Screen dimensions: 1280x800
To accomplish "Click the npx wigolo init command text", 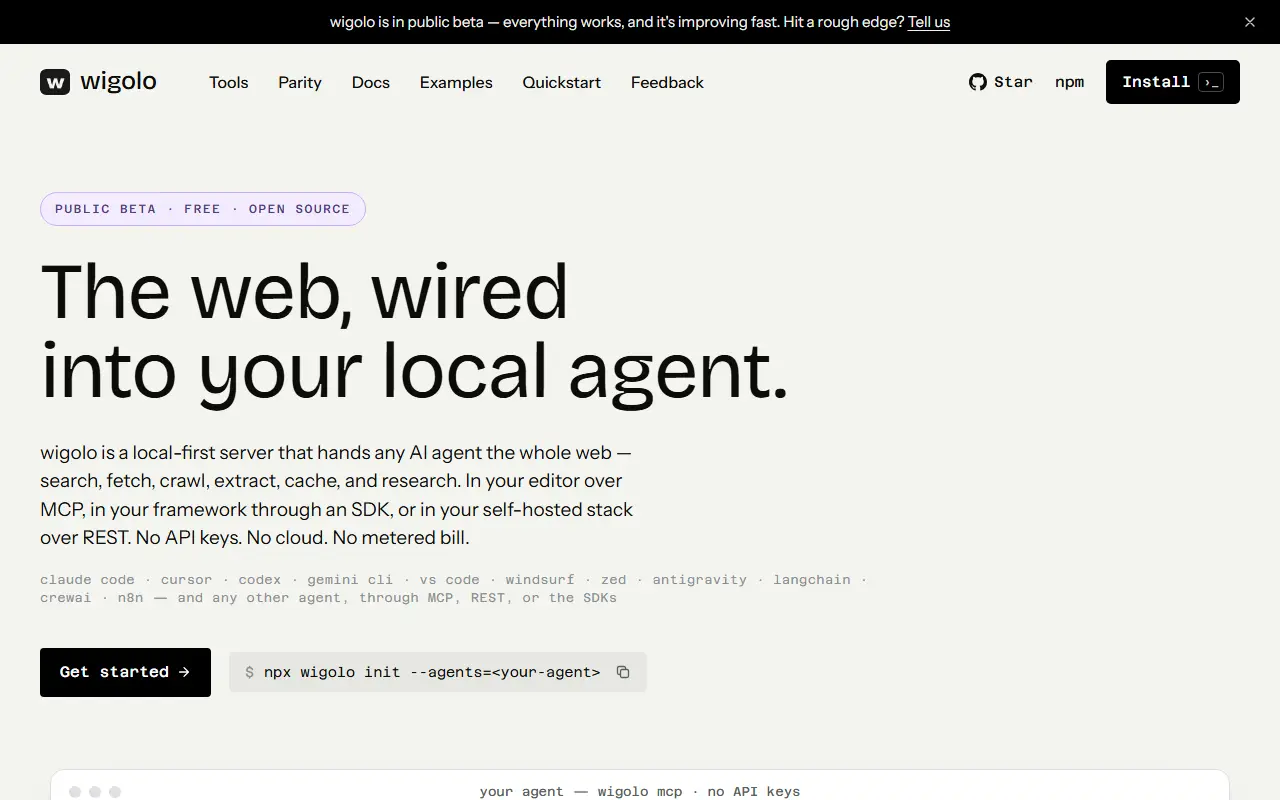I will point(432,672).
